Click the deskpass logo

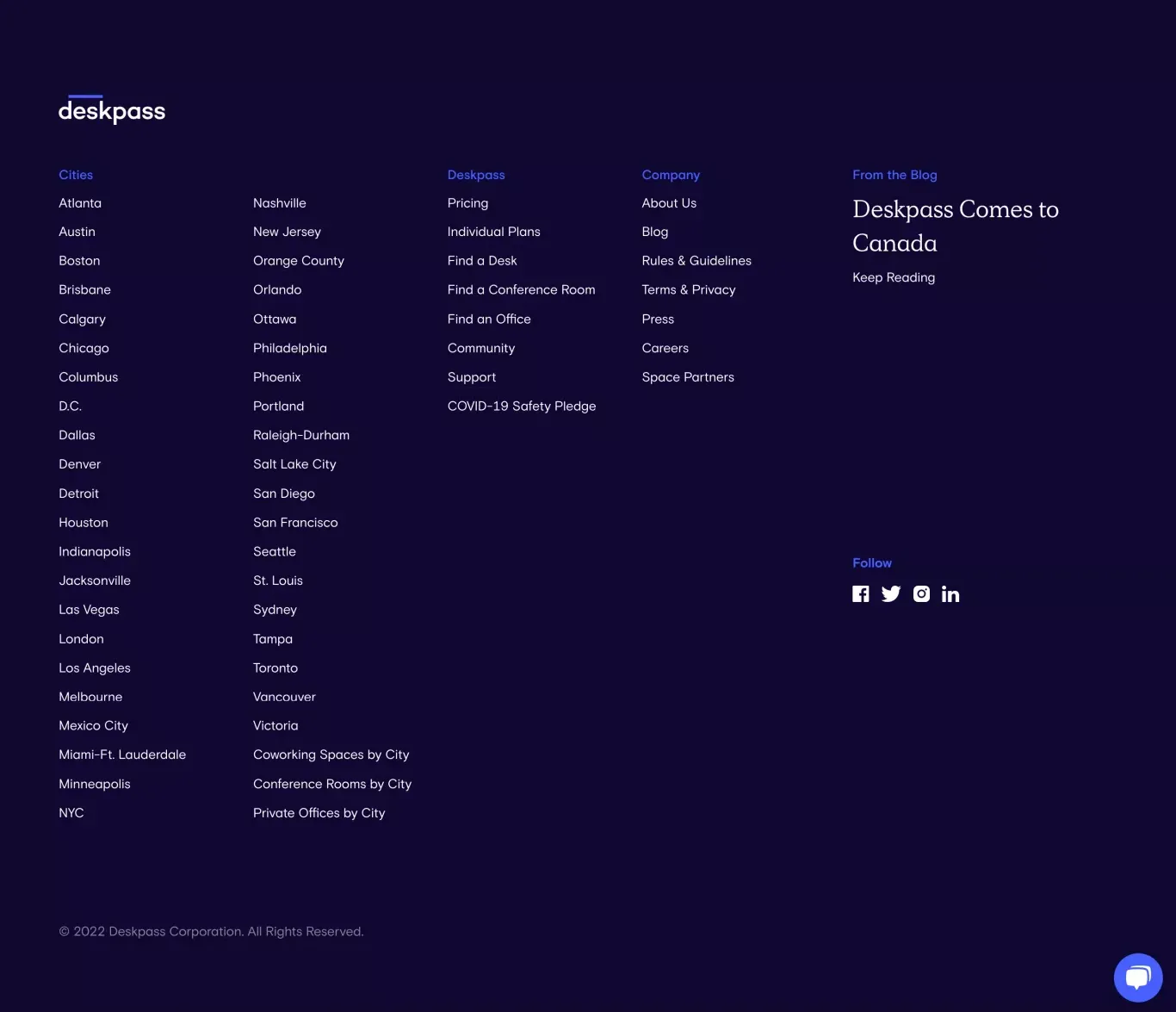112,109
